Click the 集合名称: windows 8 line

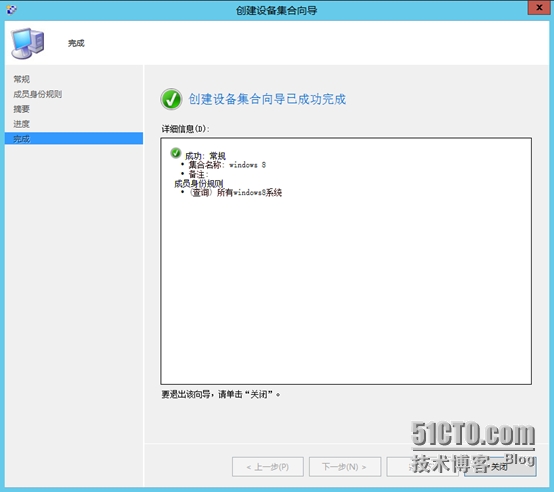click(227, 165)
